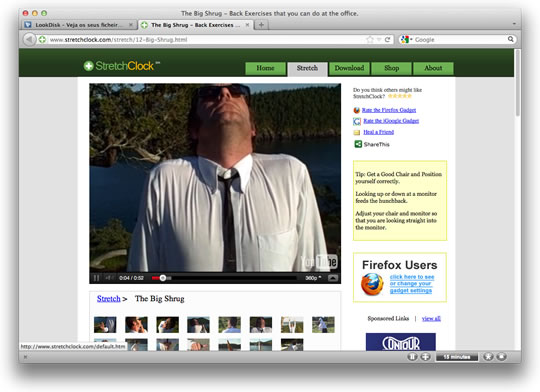
Task: Click the green ShareThis icon
Action: pyautogui.click(x=358, y=144)
